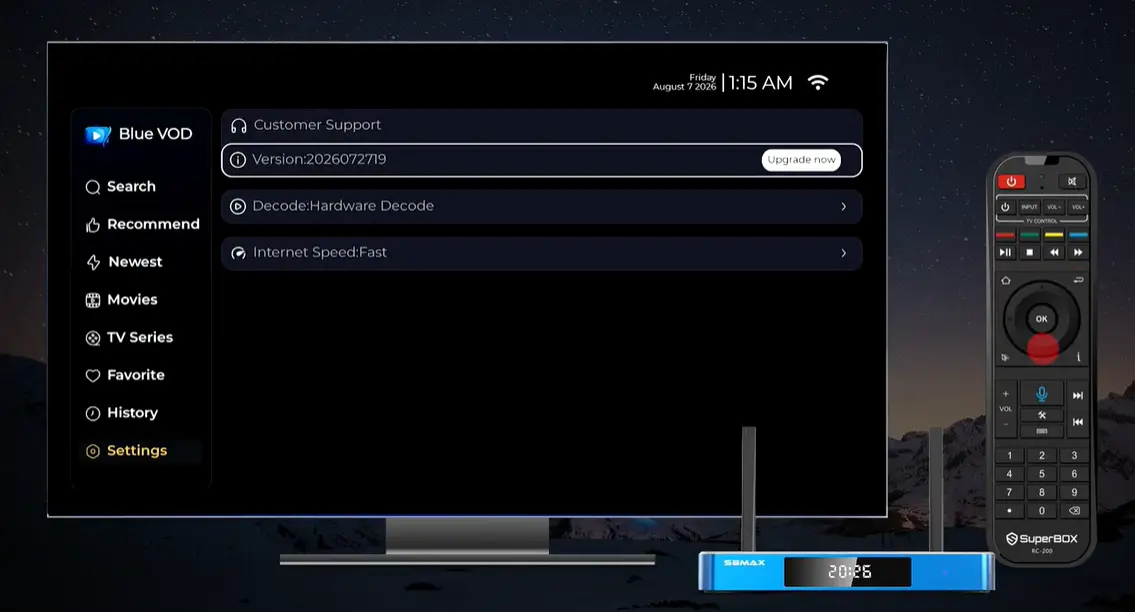Open the Internet Speed:Fast setting
Image resolution: width=1135 pixels, height=612 pixels.
(541, 253)
